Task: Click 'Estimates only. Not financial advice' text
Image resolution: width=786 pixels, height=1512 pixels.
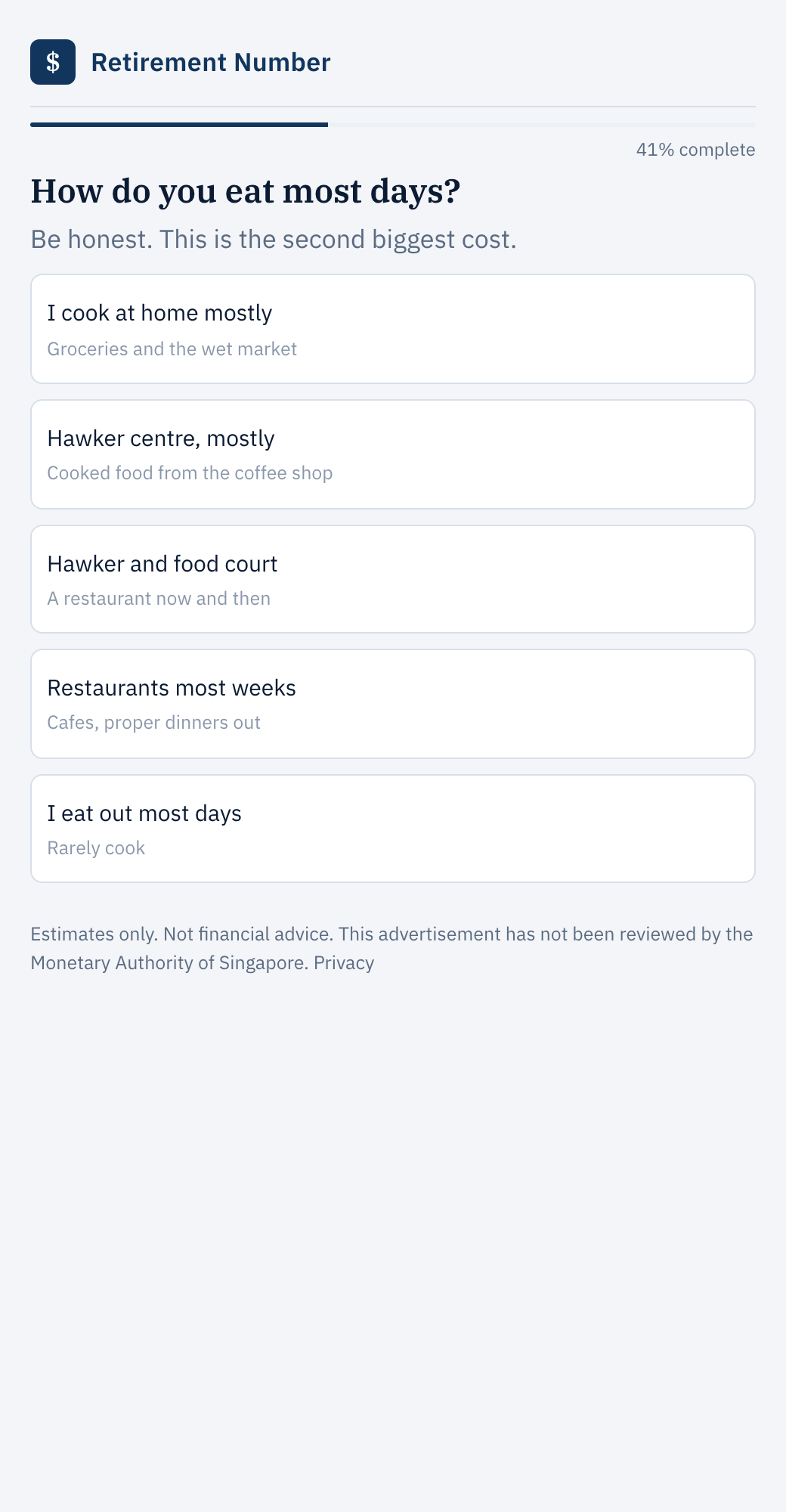Action: point(181,934)
